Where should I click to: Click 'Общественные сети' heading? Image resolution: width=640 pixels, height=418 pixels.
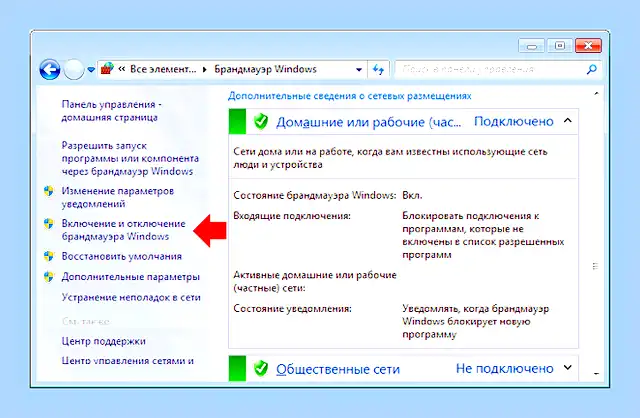point(338,369)
